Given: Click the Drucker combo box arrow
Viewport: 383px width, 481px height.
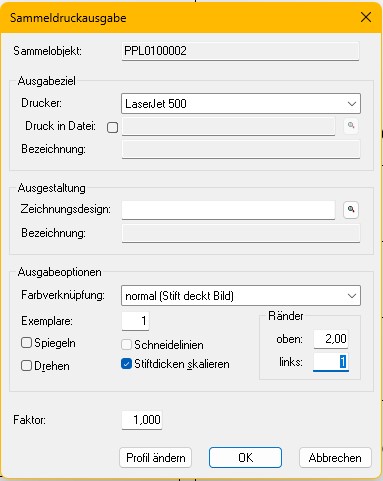Looking at the screenshot, I should (x=352, y=104).
